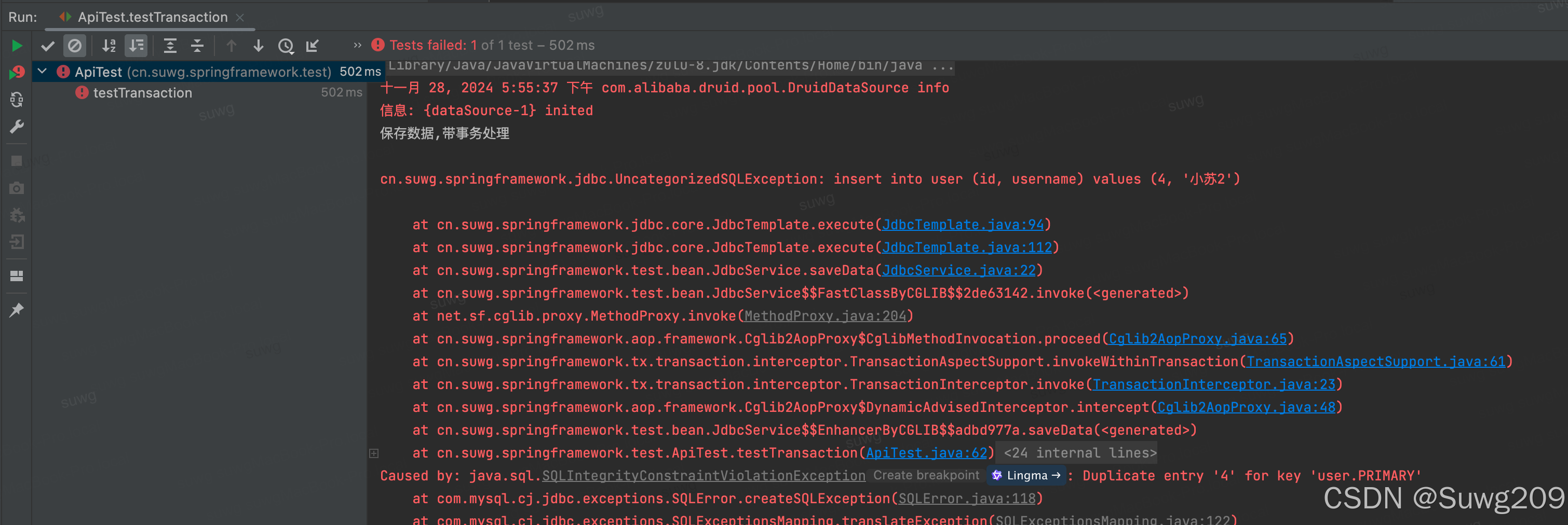Toggle Sort by Duration icon

pos(137,46)
